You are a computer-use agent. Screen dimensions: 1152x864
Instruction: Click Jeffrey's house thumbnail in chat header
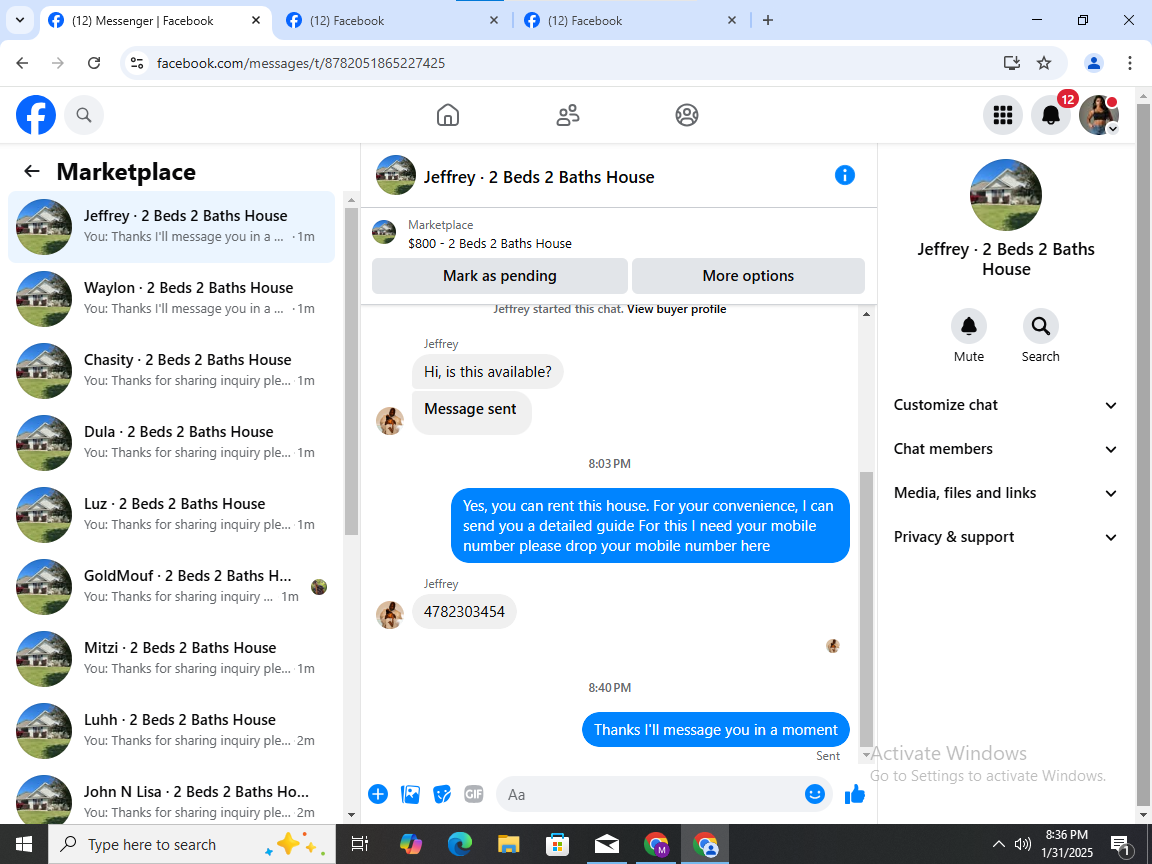395,176
